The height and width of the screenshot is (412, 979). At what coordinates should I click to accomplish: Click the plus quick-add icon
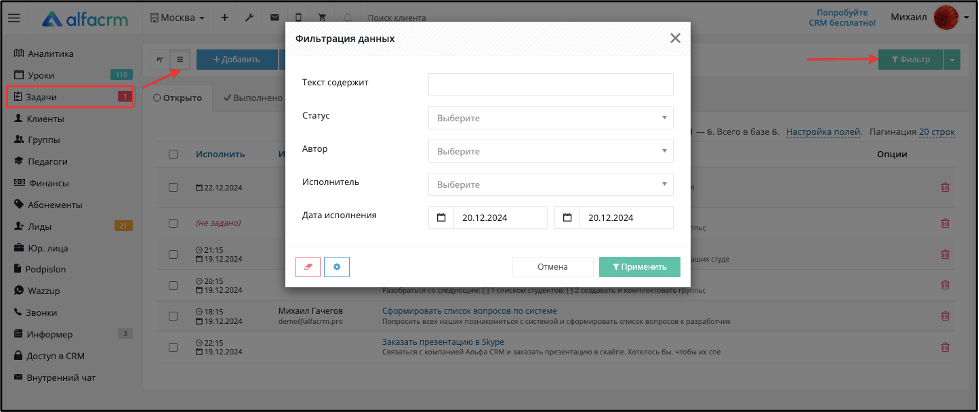coord(225,18)
